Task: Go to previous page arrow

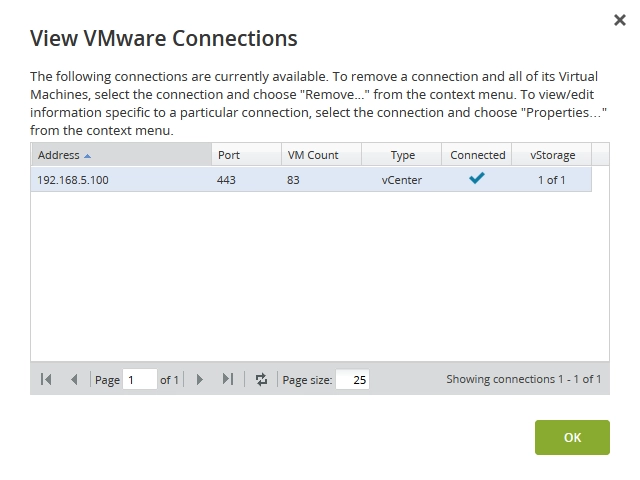Action: pos(74,380)
